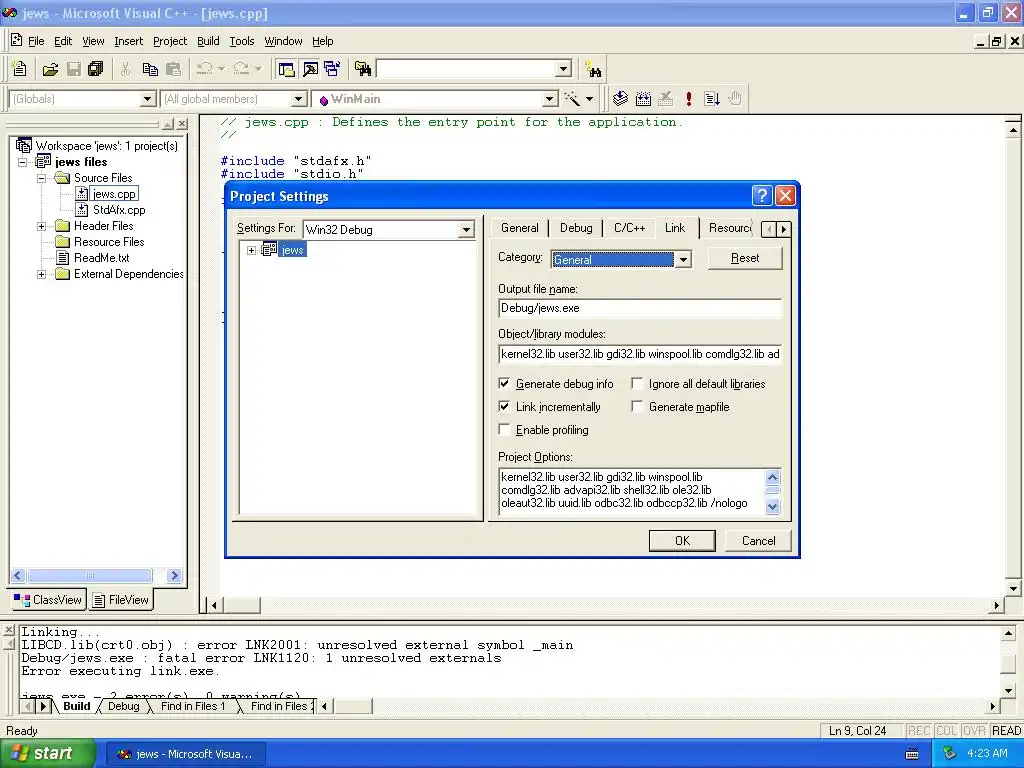This screenshot has height=768, width=1024.
Task: Click the Output file name field
Action: click(x=639, y=308)
